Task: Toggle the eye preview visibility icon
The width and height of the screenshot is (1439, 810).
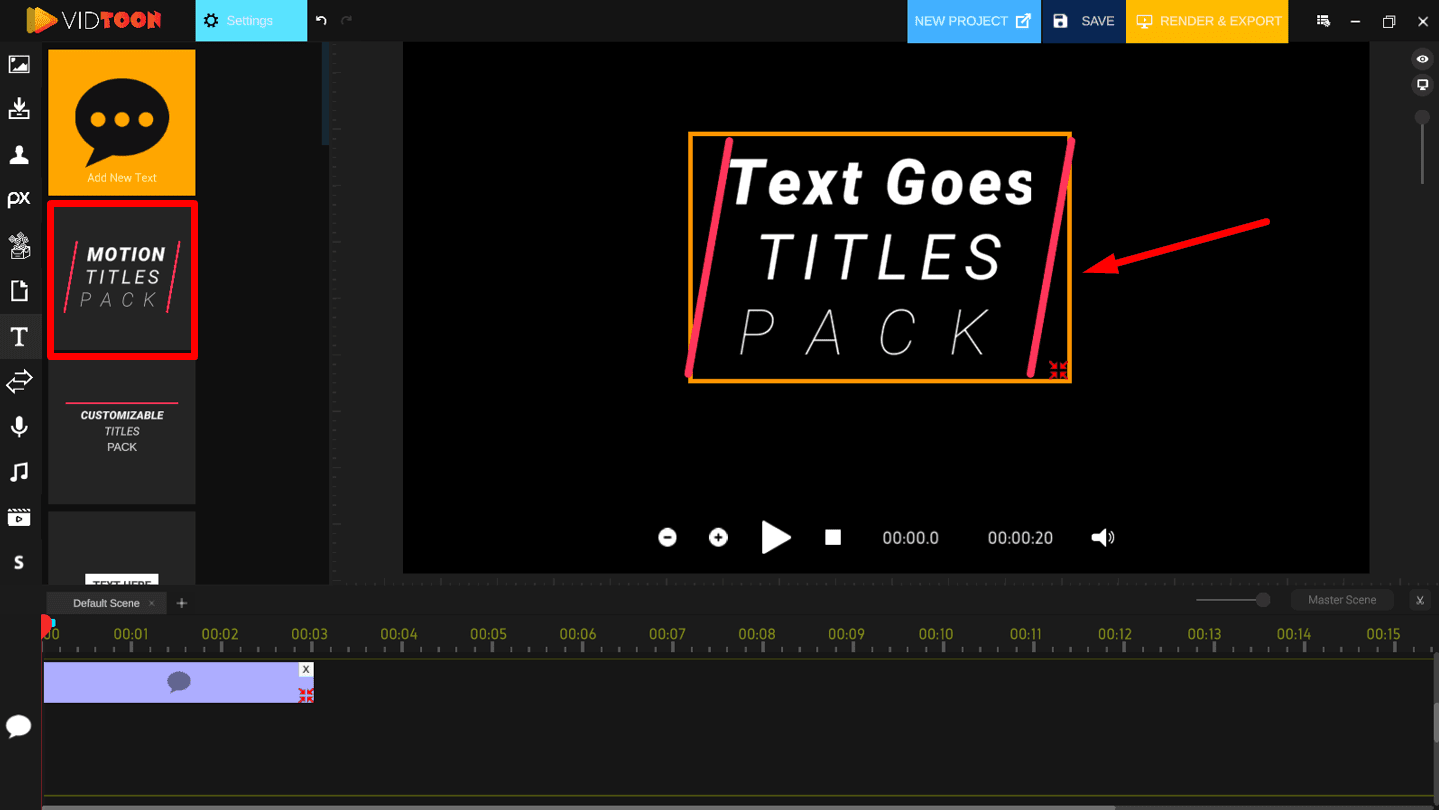Action: coord(1422,59)
